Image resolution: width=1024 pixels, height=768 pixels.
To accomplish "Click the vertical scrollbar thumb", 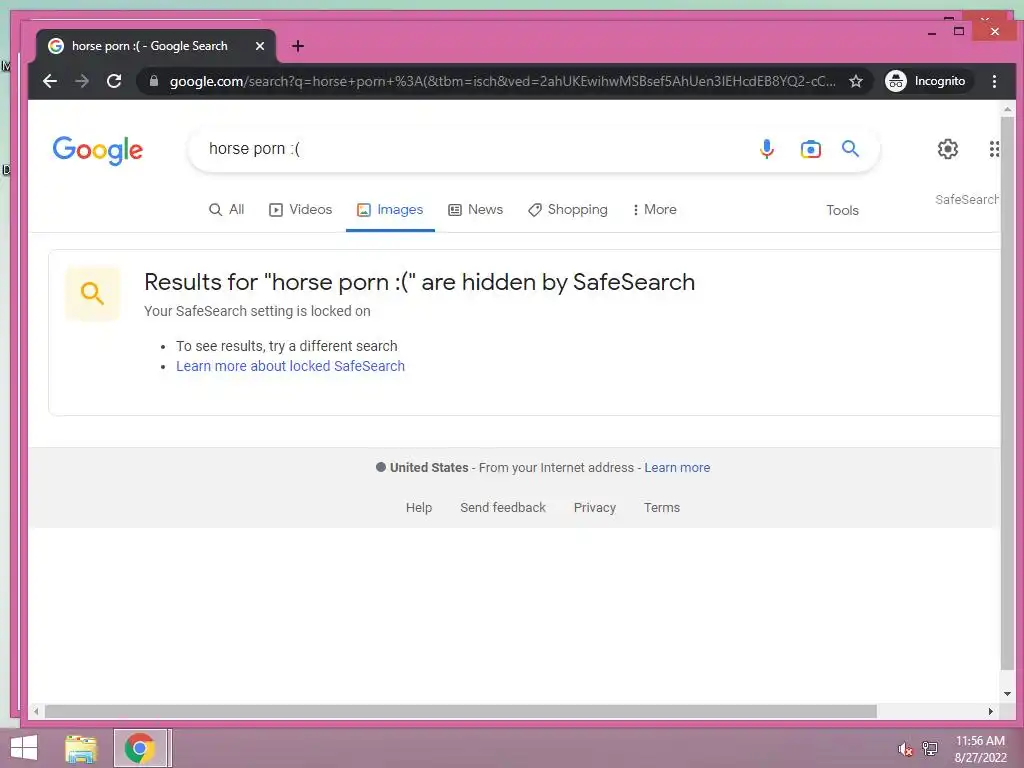I will pyautogui.click(x=1007, y=394).
